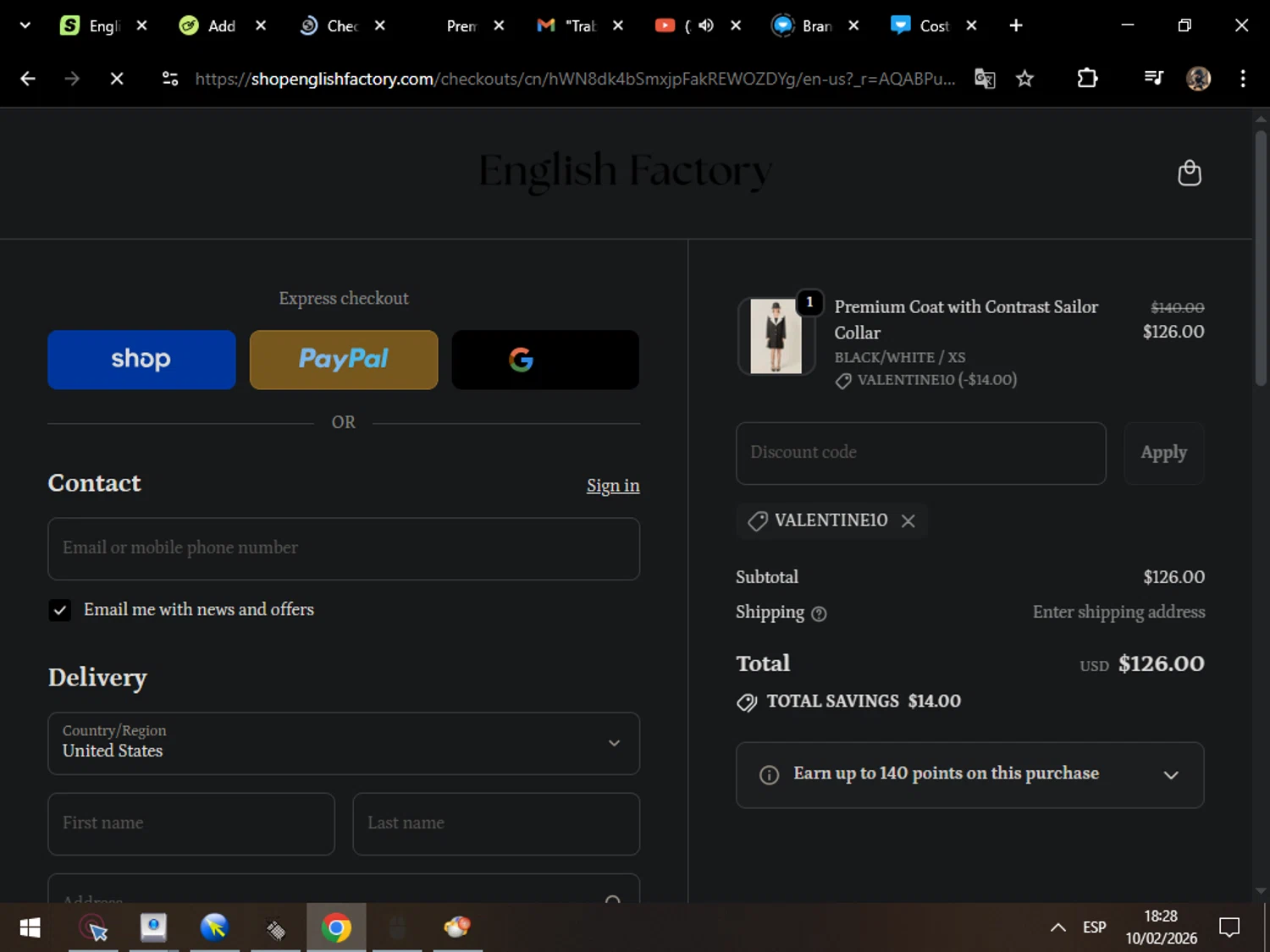Open the Chrome three-dot menu

(x=1243, y=79)
